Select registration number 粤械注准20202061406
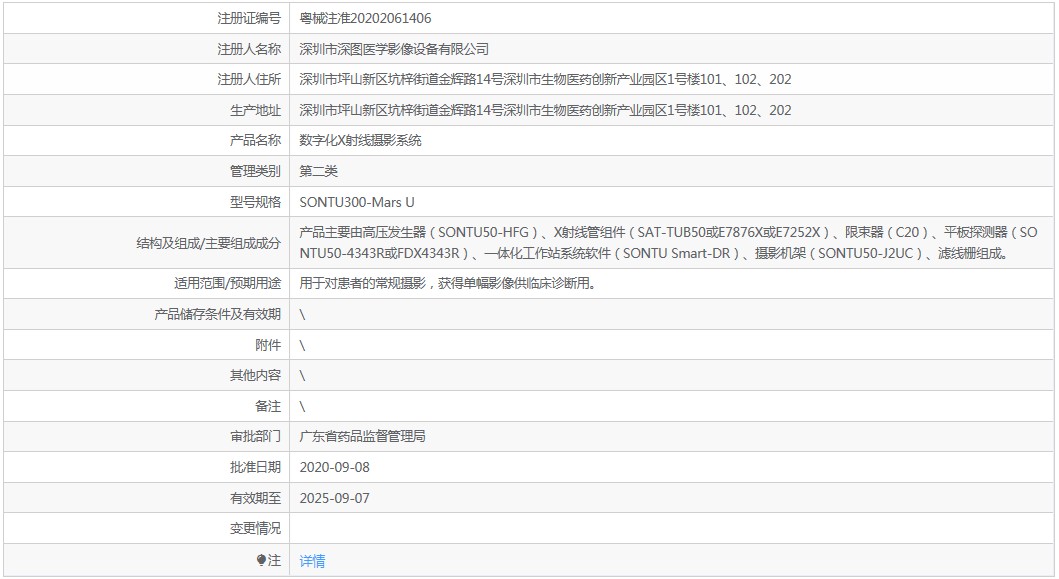The image size is (1059, 579). pos(365,18)
